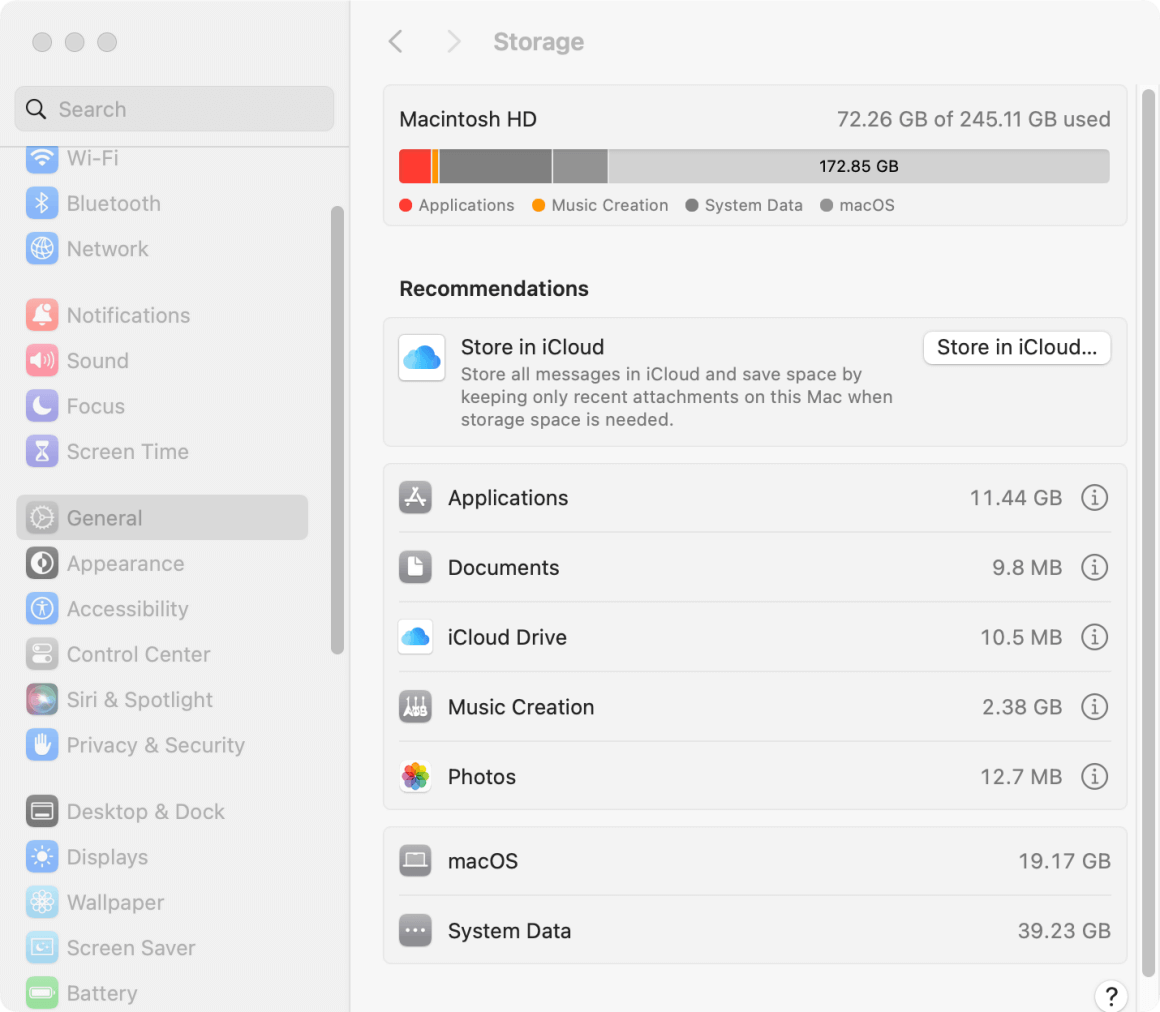1160x1012 pixels.
Task: Open Battery settings at the sidebar bottom
Action: (x=101, y=993)
